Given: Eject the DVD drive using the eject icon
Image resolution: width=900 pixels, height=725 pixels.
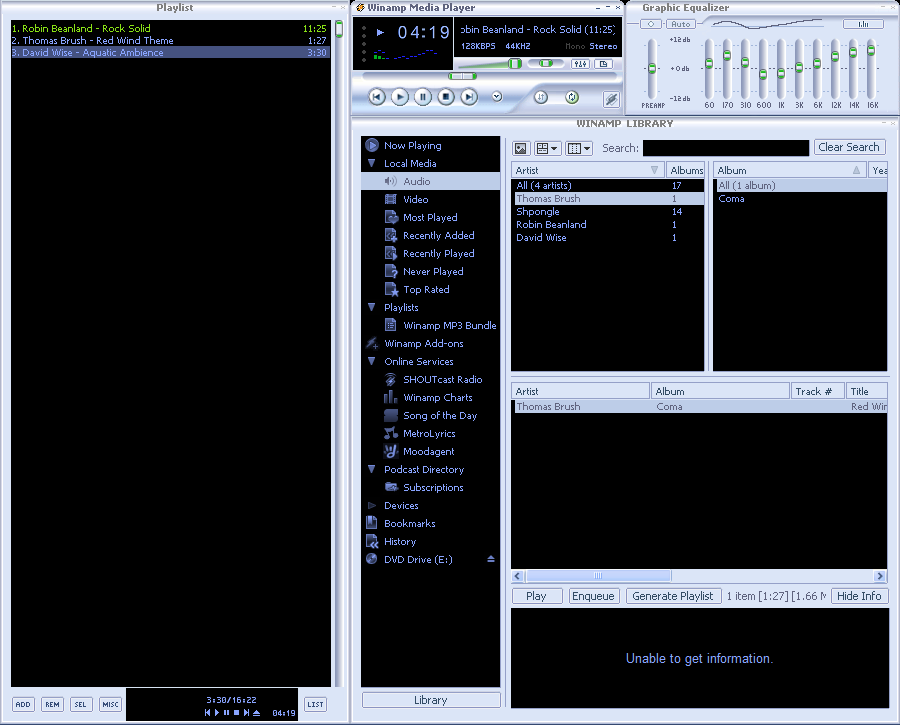Looking at the screenshot, I should pos(489,559).
